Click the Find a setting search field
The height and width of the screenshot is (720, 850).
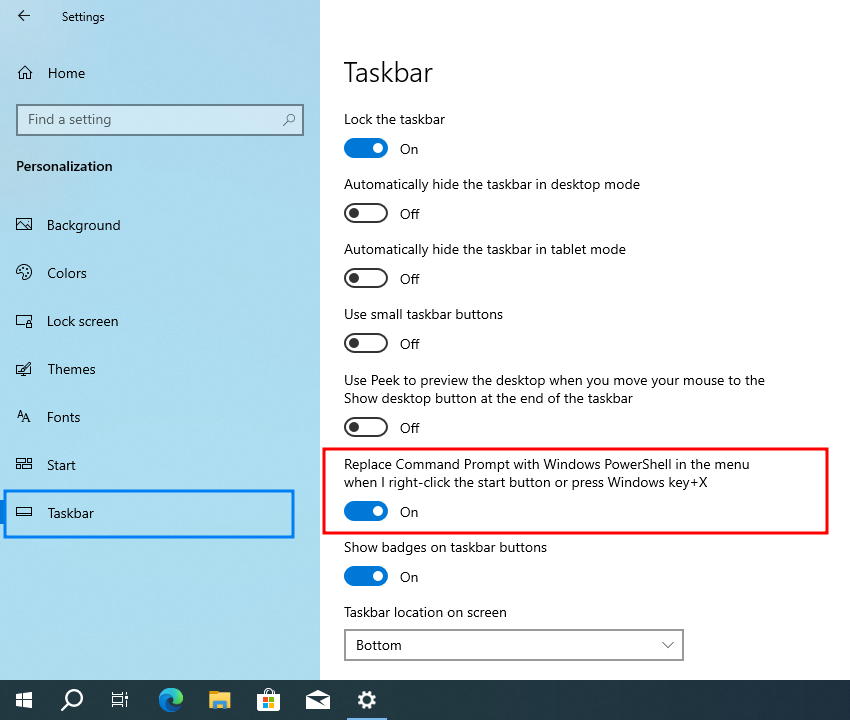coord(159,120)
